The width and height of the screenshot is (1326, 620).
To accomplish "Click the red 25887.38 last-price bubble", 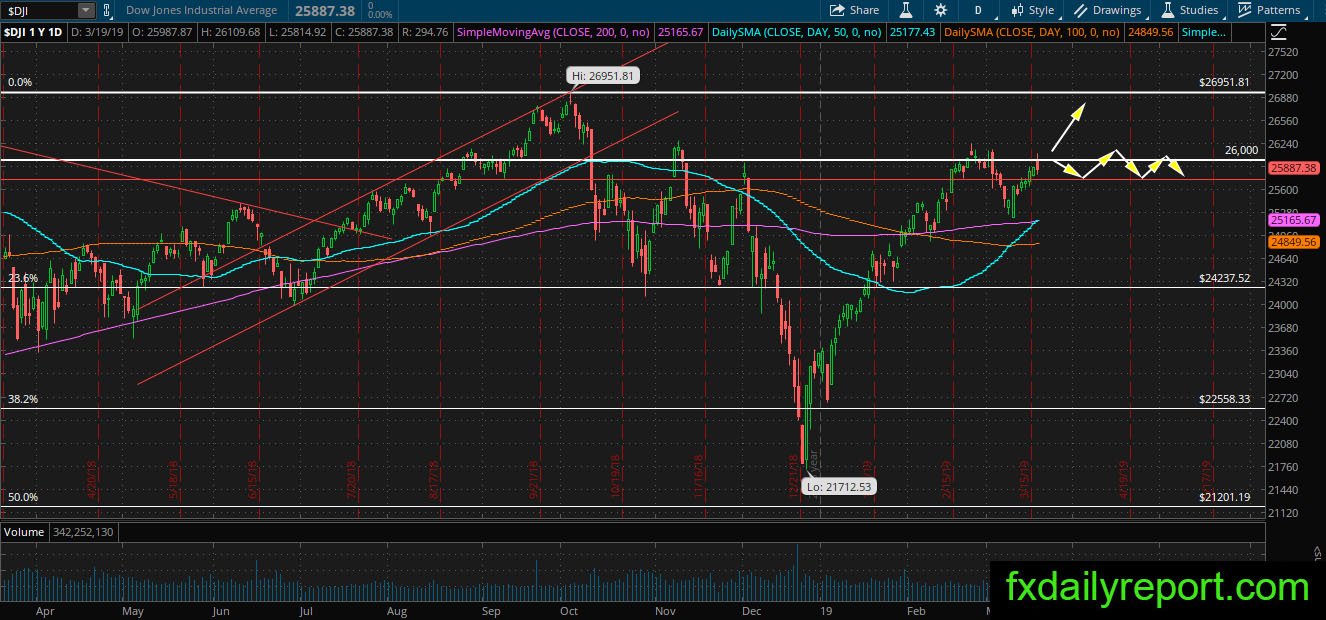I will point(1294,168).
